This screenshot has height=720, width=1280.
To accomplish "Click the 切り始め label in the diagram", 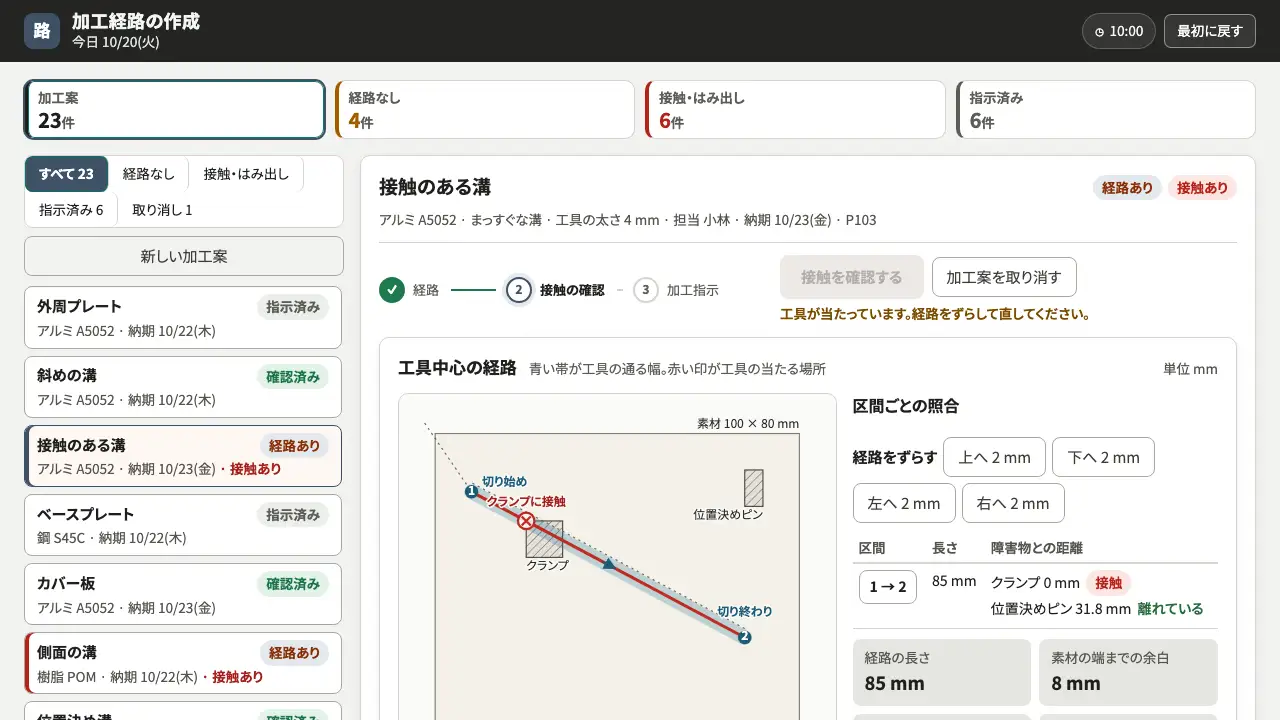I will coord(504,481).
